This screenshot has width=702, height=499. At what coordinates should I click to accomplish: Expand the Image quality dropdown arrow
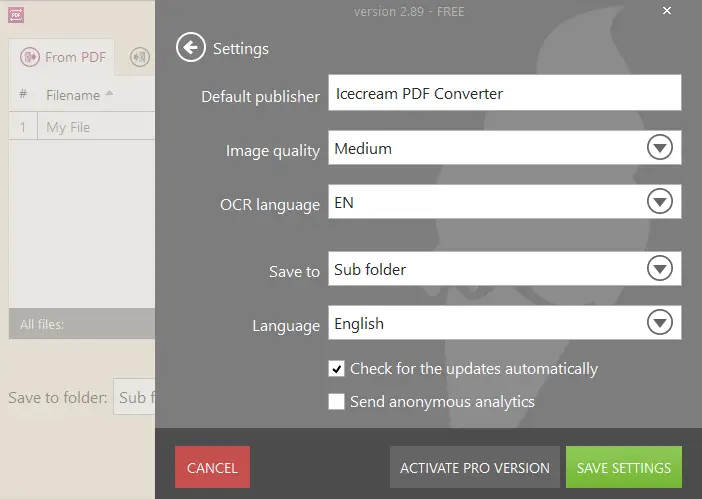659,149
